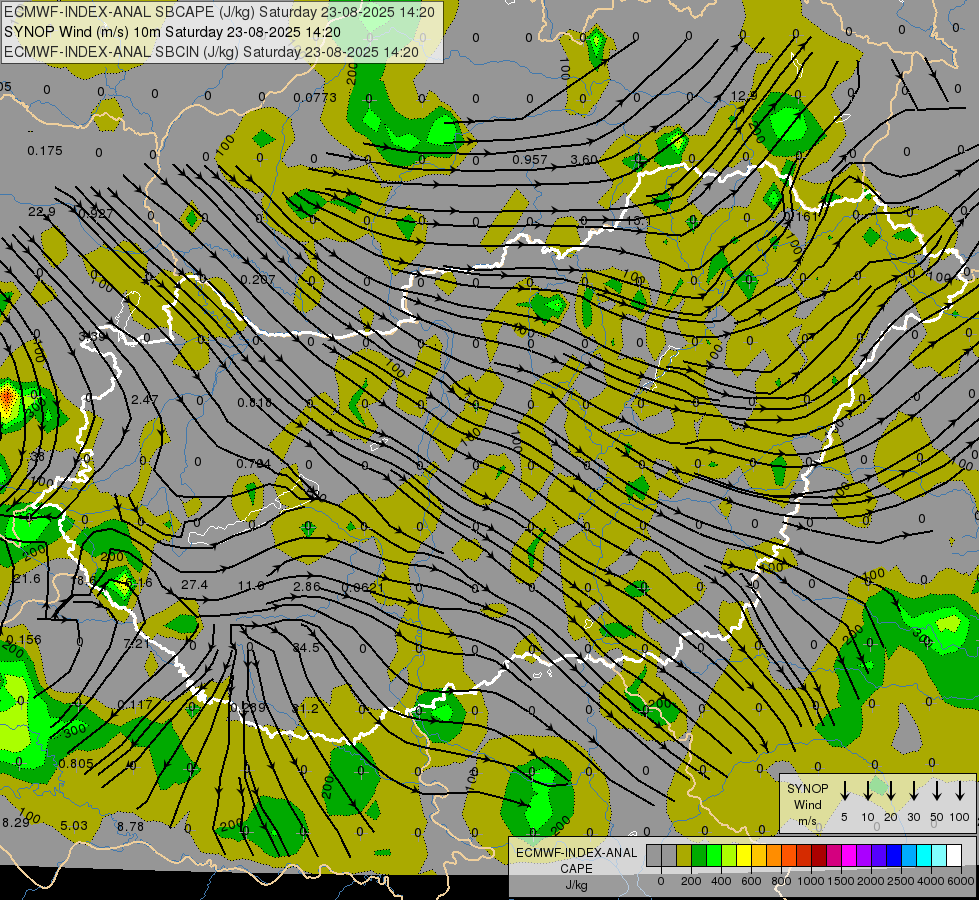Click the 10 m/s wind arrow in legend
Screen dimensions: 979x900
[867, 791]
